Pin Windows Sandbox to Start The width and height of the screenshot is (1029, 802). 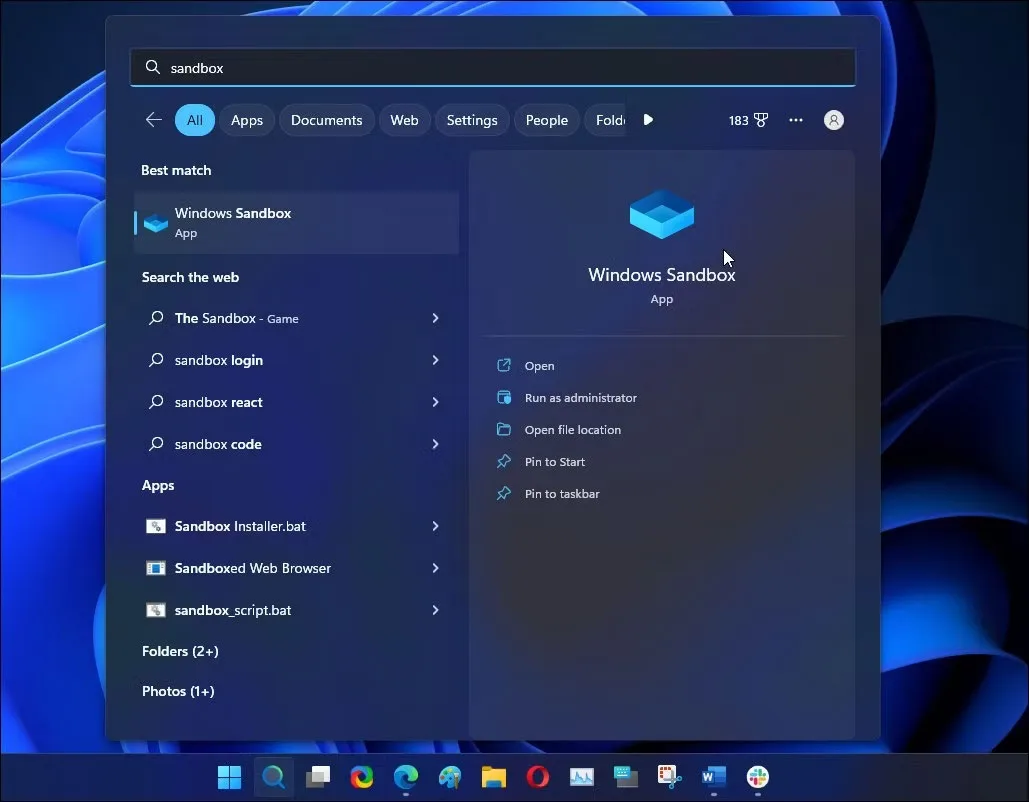pyautogui.click(x=554, y=461)
